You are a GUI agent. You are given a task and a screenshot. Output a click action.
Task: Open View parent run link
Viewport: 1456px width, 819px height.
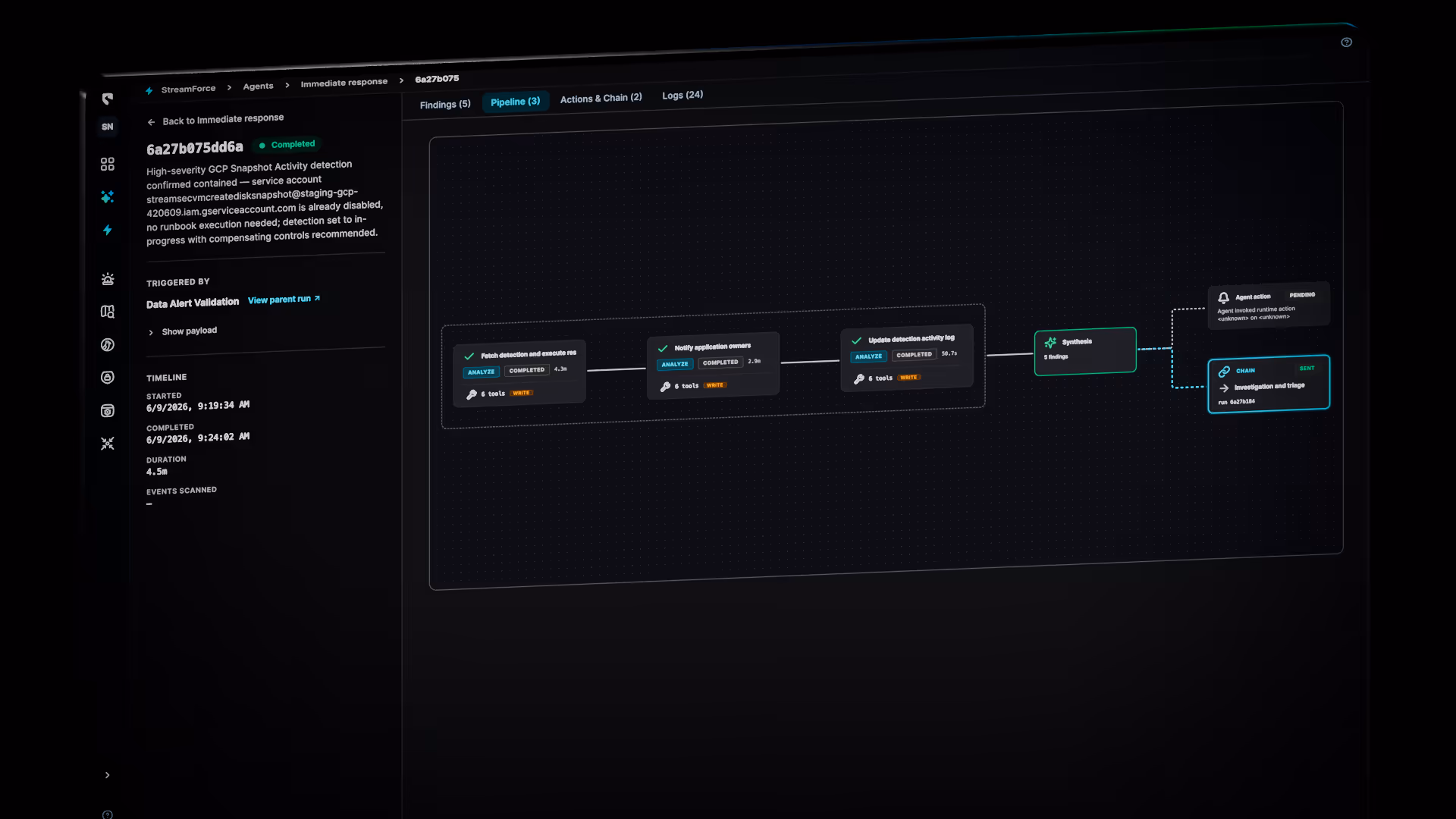[284, 300]
